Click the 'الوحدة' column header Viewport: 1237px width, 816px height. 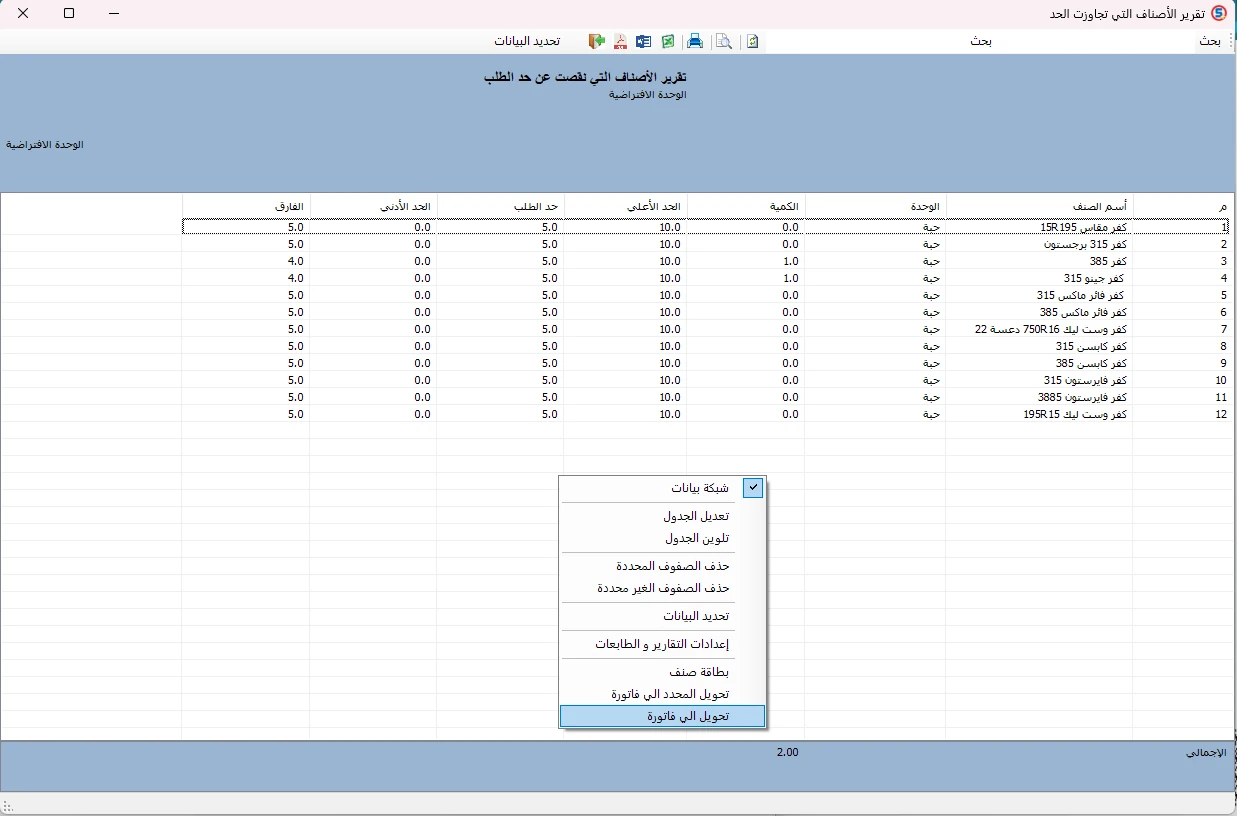pyautogui.click(x=875, y=205)
